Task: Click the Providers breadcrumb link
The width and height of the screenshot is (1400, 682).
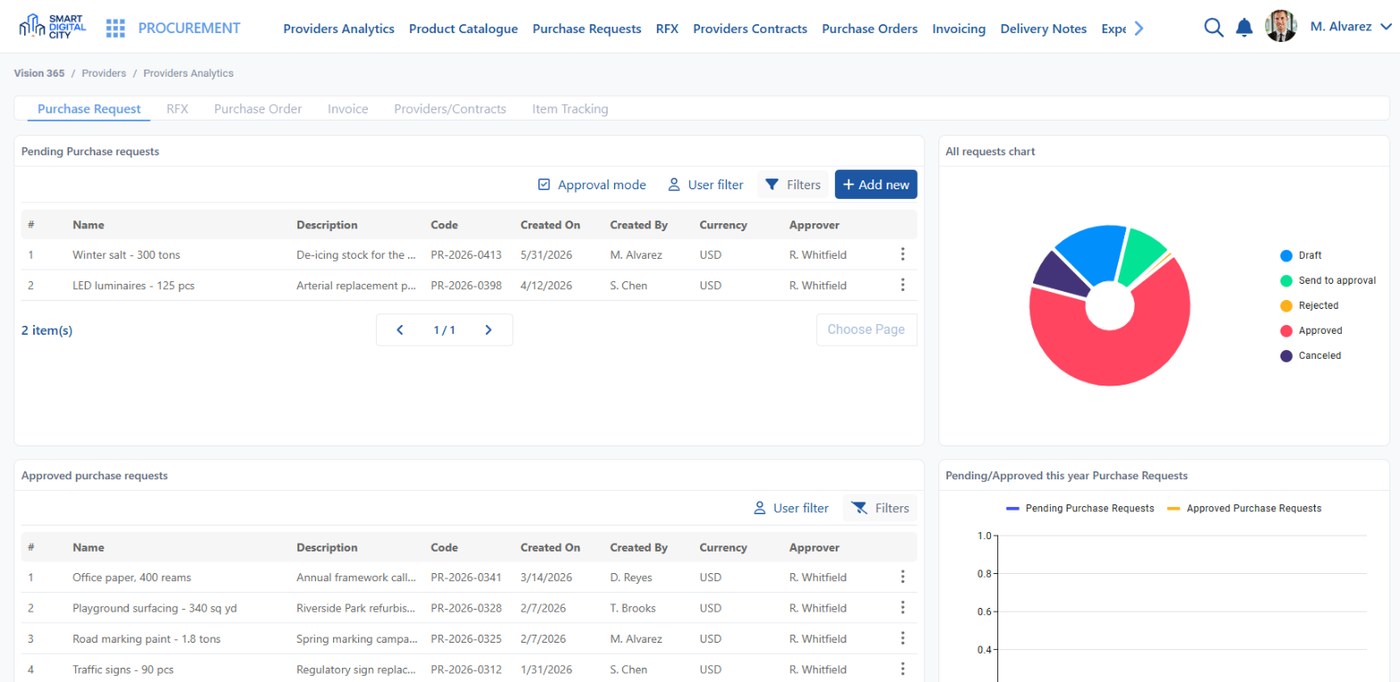Action: click(104, 73)
